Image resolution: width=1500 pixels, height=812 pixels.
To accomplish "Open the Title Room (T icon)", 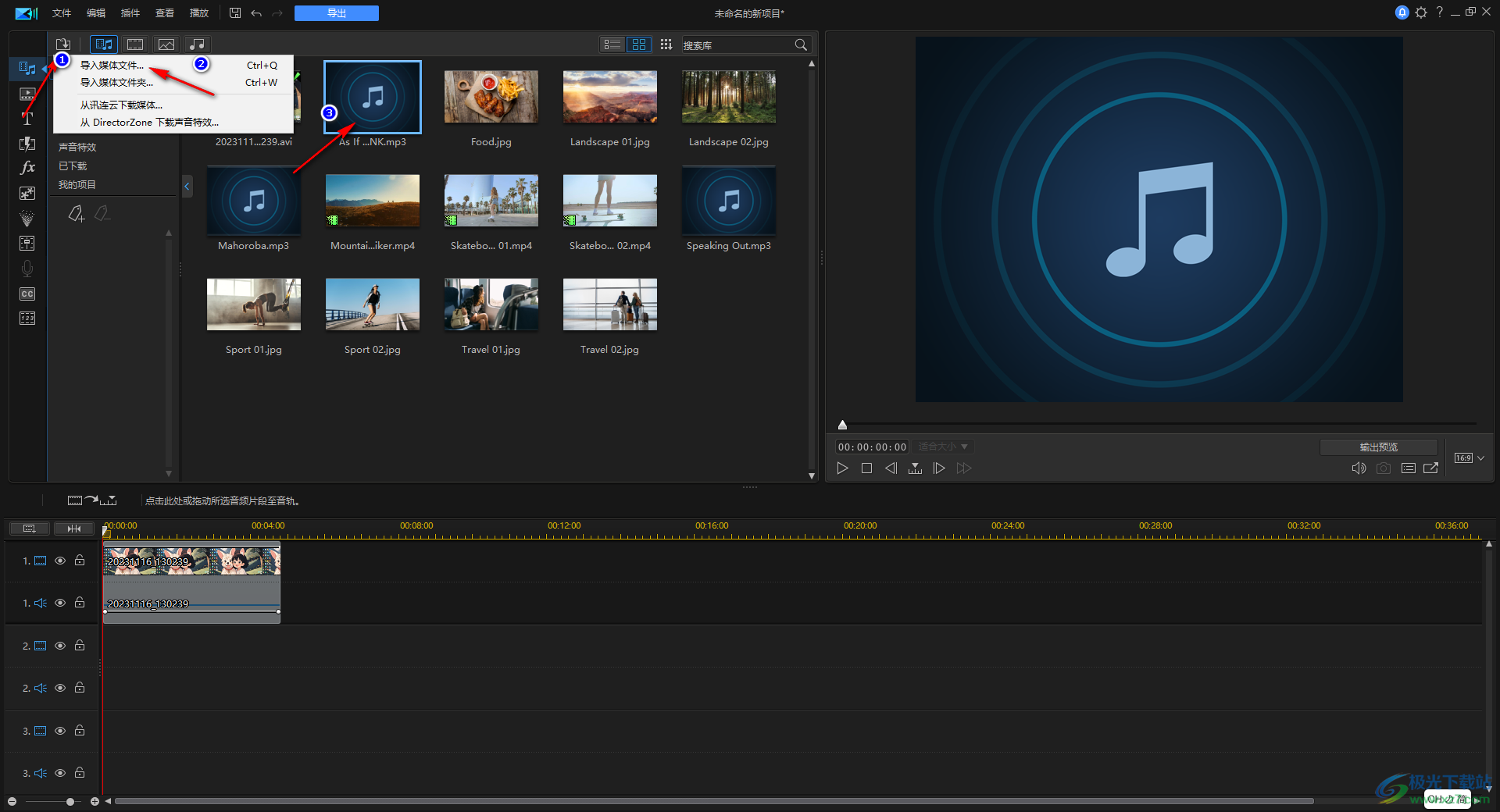I will 27,119.
